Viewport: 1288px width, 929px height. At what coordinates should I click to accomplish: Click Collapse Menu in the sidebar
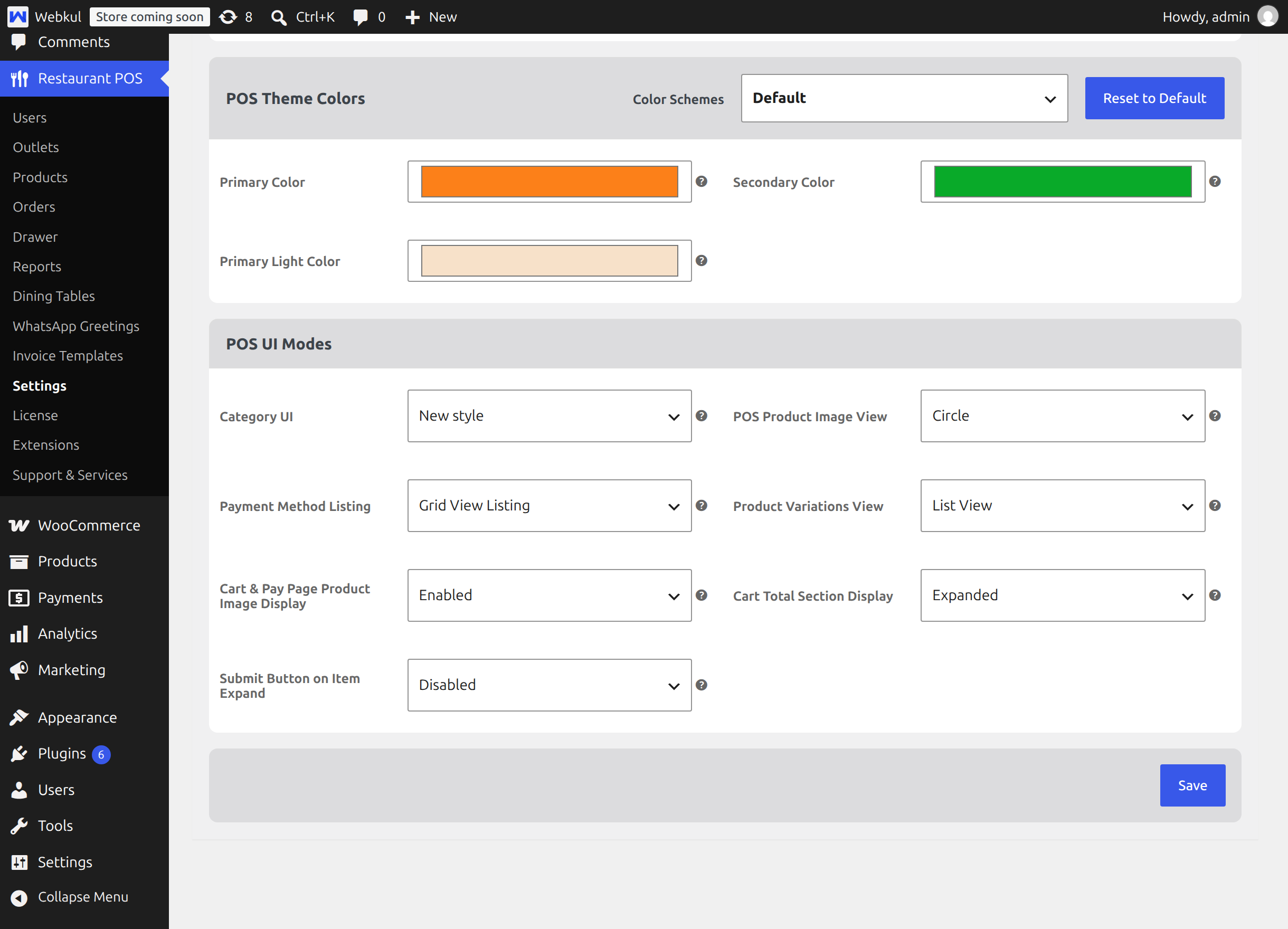(x=84, y=897)
